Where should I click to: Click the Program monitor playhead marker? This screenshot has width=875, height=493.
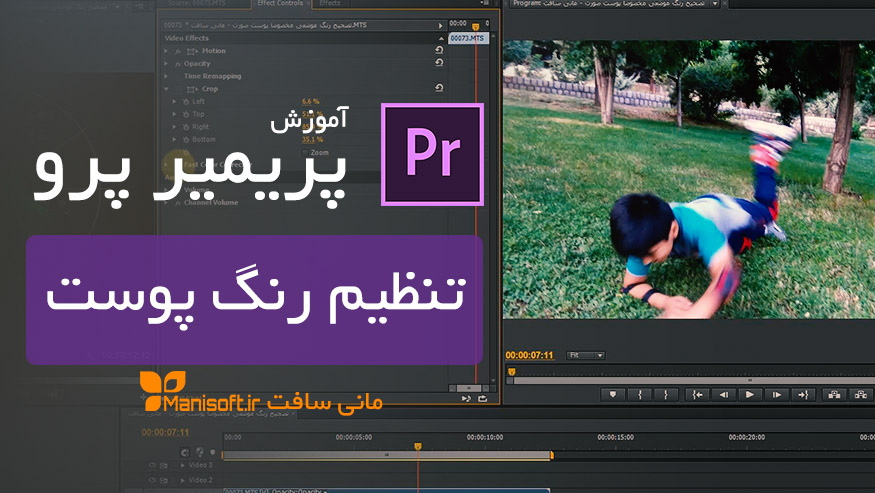pyautogui.click(x=511, y=371)
